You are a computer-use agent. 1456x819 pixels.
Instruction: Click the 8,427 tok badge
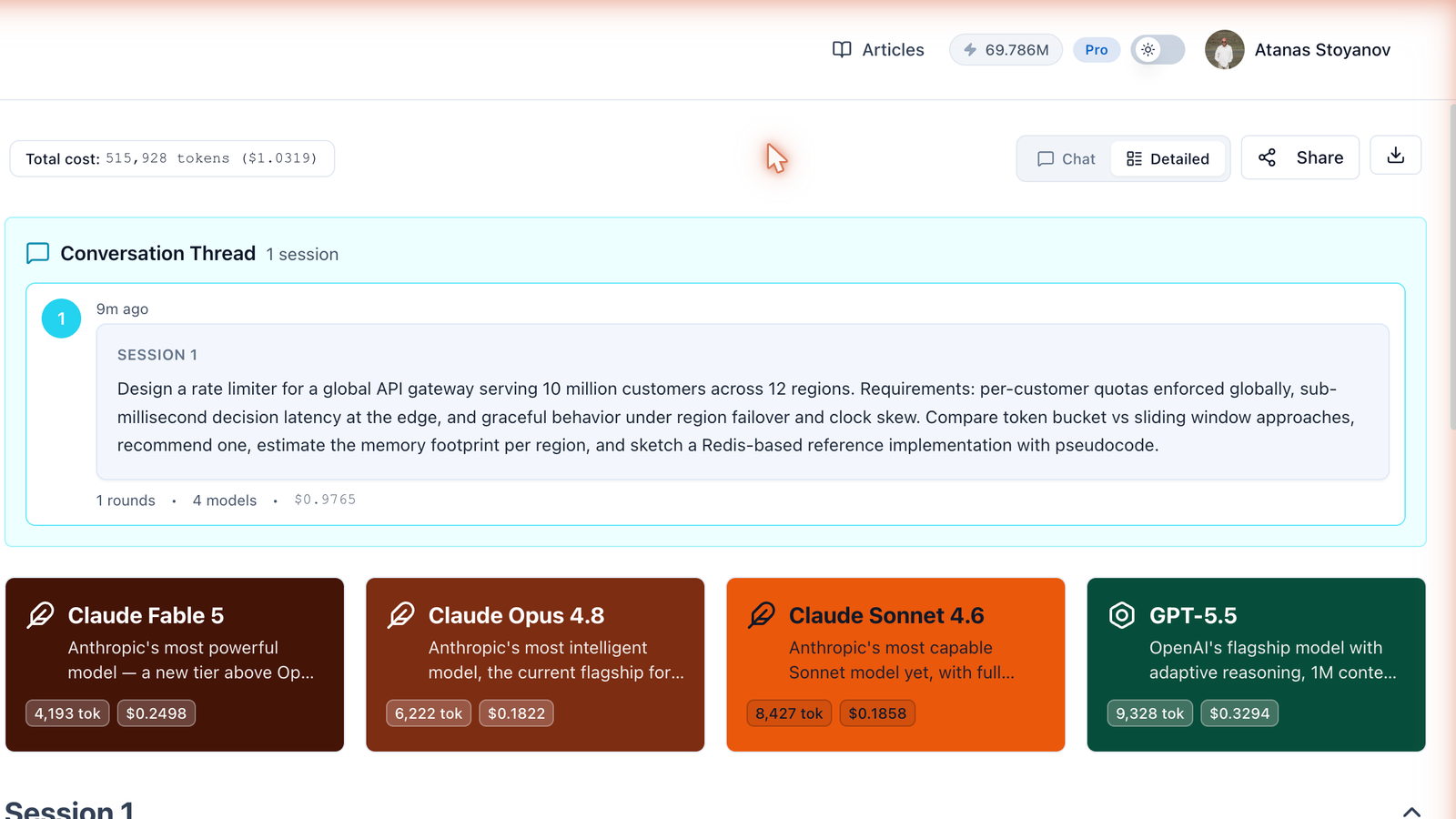(x=789, y=713)
